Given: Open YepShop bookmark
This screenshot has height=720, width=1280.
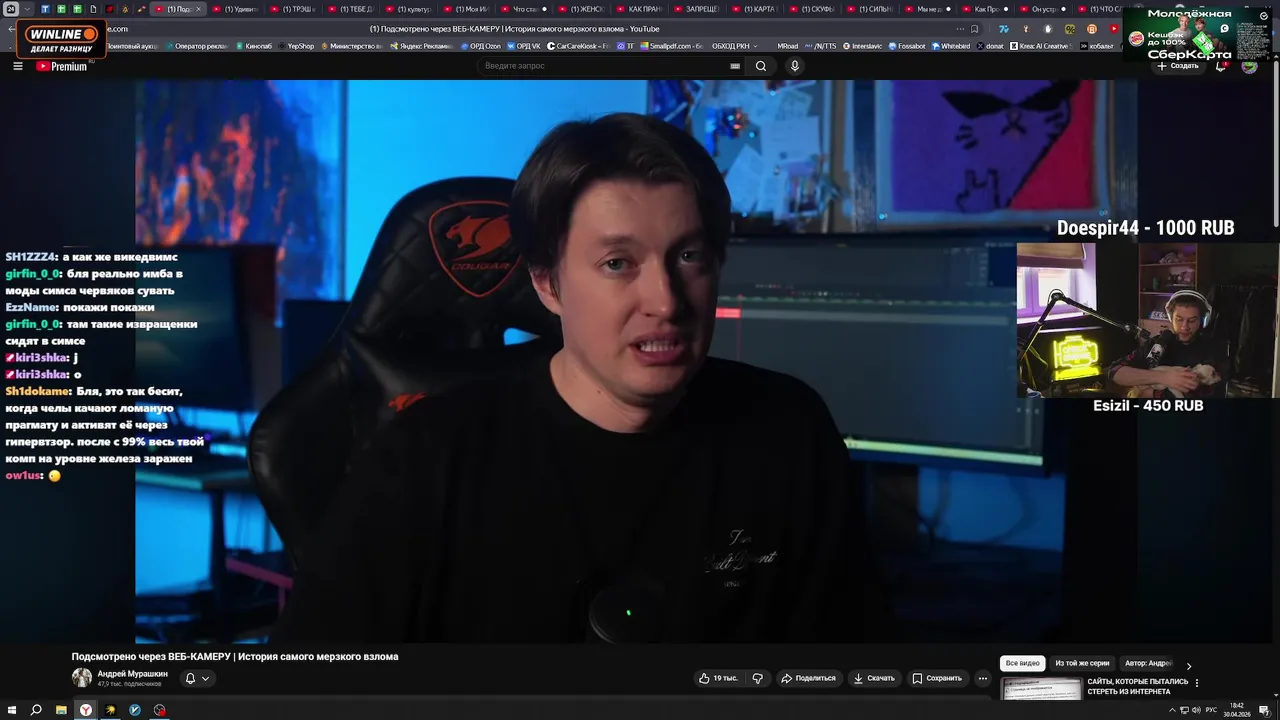Looking at the screenshot, I should (x=296, y=46).
